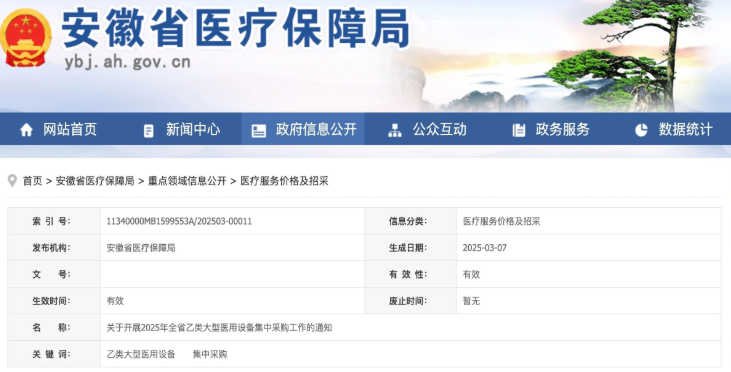This screenshot has height=372, width=731.
Task: Click the org-chart icon beside 公众互动
Action: pos(394,131)
